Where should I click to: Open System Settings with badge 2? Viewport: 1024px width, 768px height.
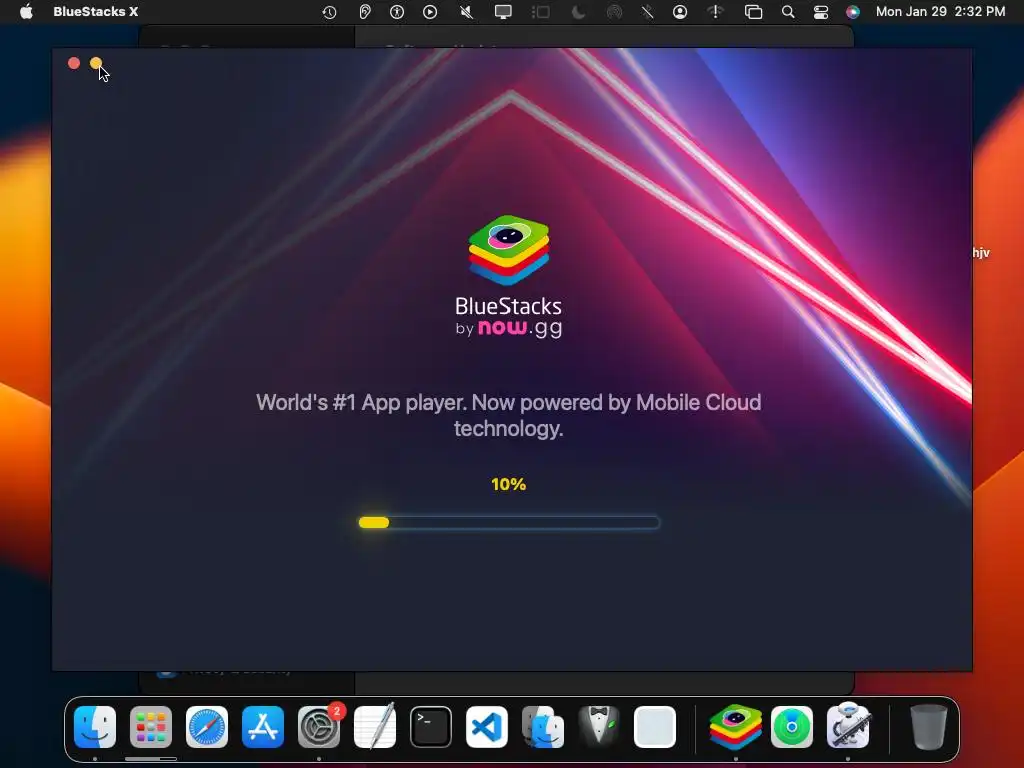pyautogui.click(x=319, y=727)
